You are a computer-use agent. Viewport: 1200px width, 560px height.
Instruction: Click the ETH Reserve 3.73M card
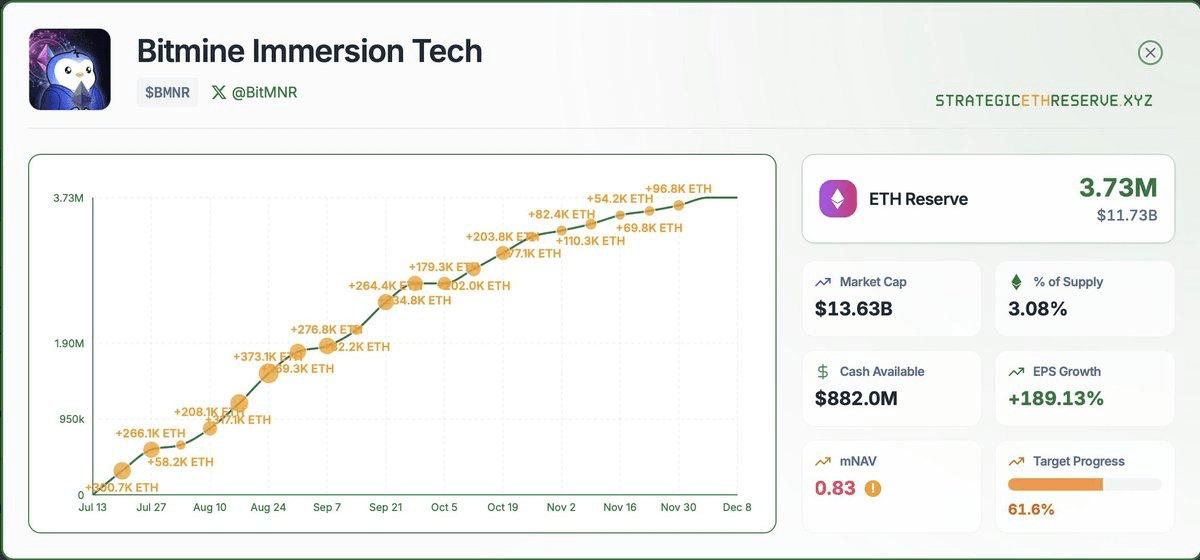[x=988, y=199]
